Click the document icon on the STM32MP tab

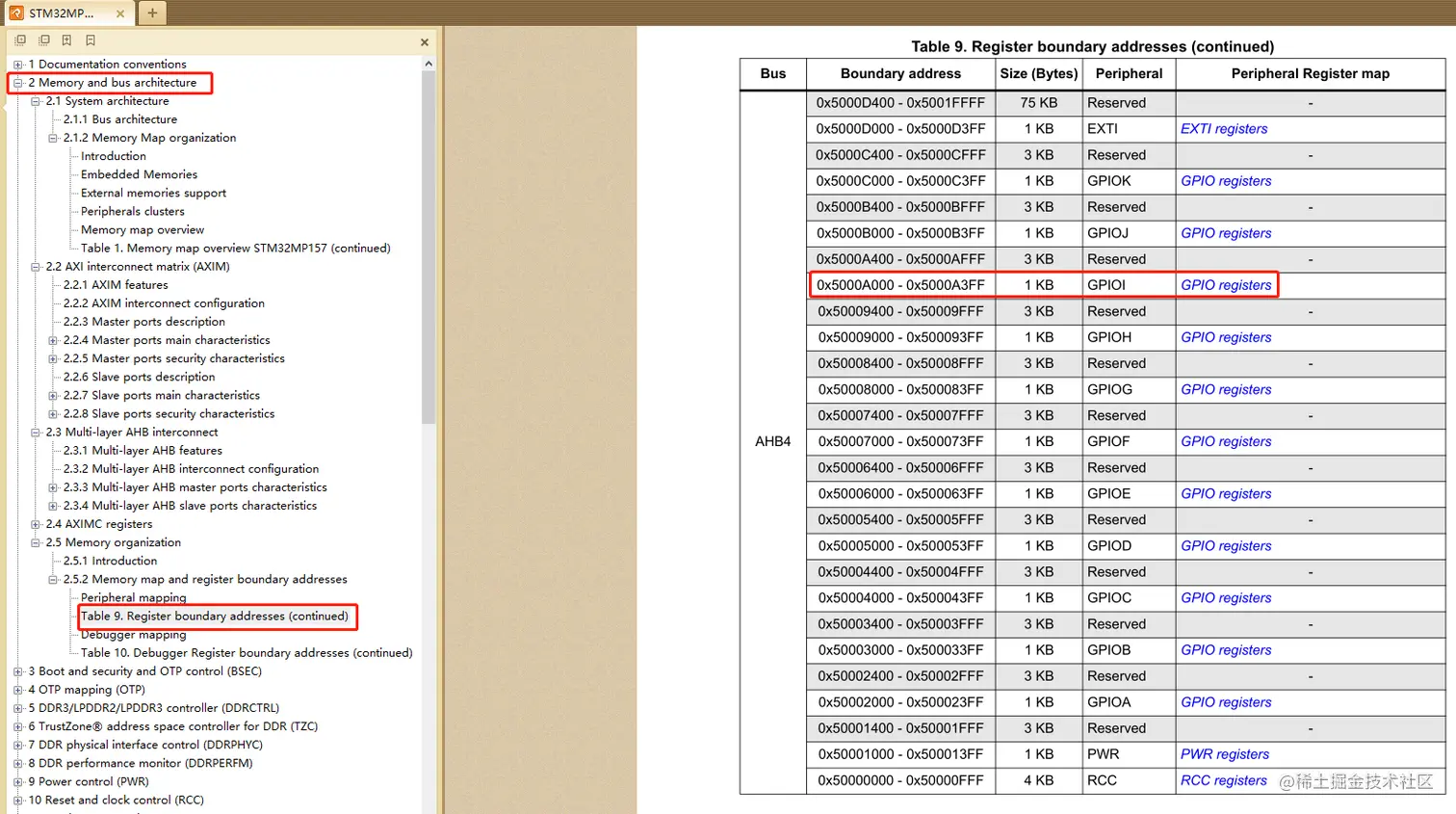[16, 13]
